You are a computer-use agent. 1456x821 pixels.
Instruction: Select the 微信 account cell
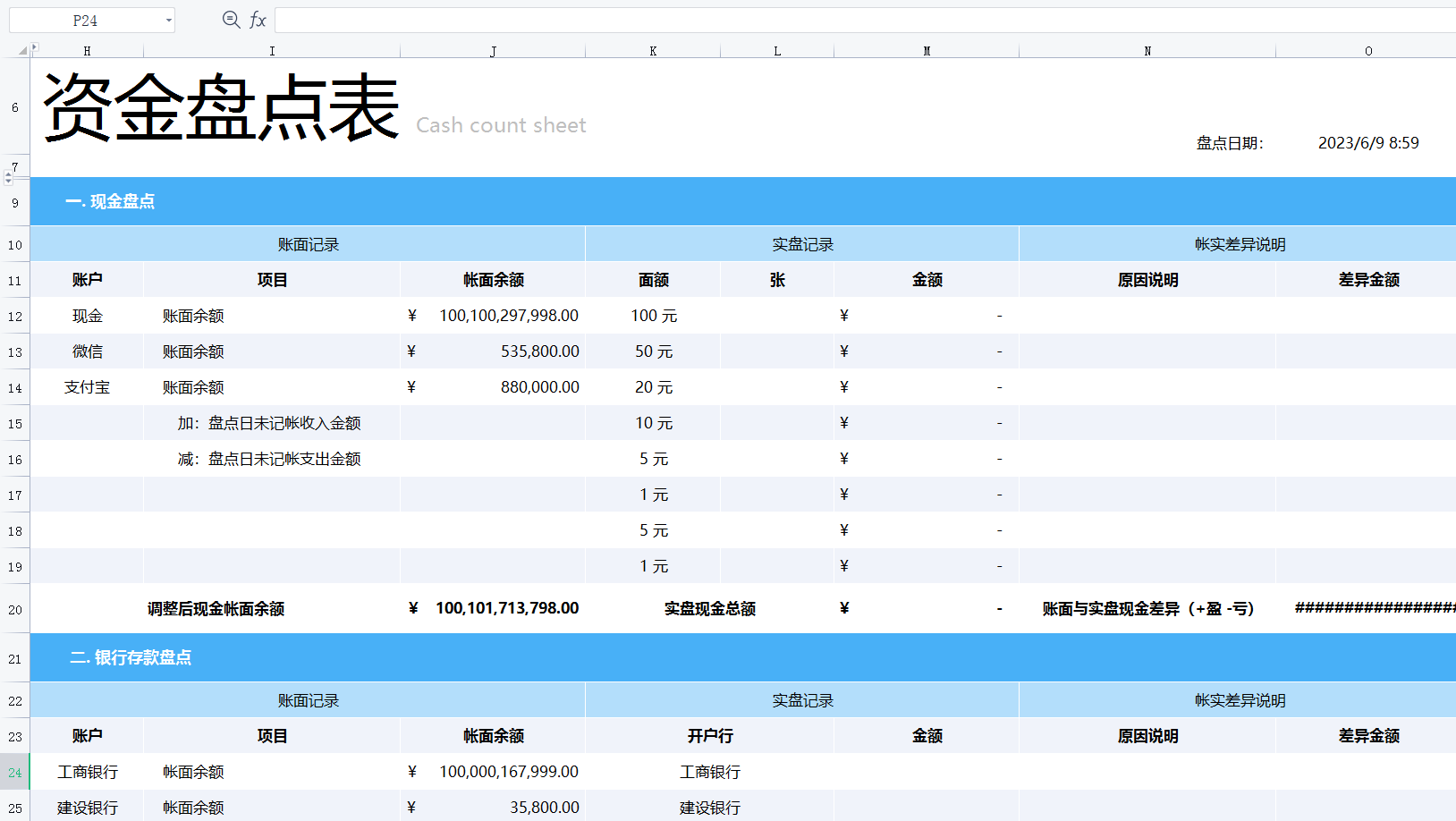(x=87, y=351)
